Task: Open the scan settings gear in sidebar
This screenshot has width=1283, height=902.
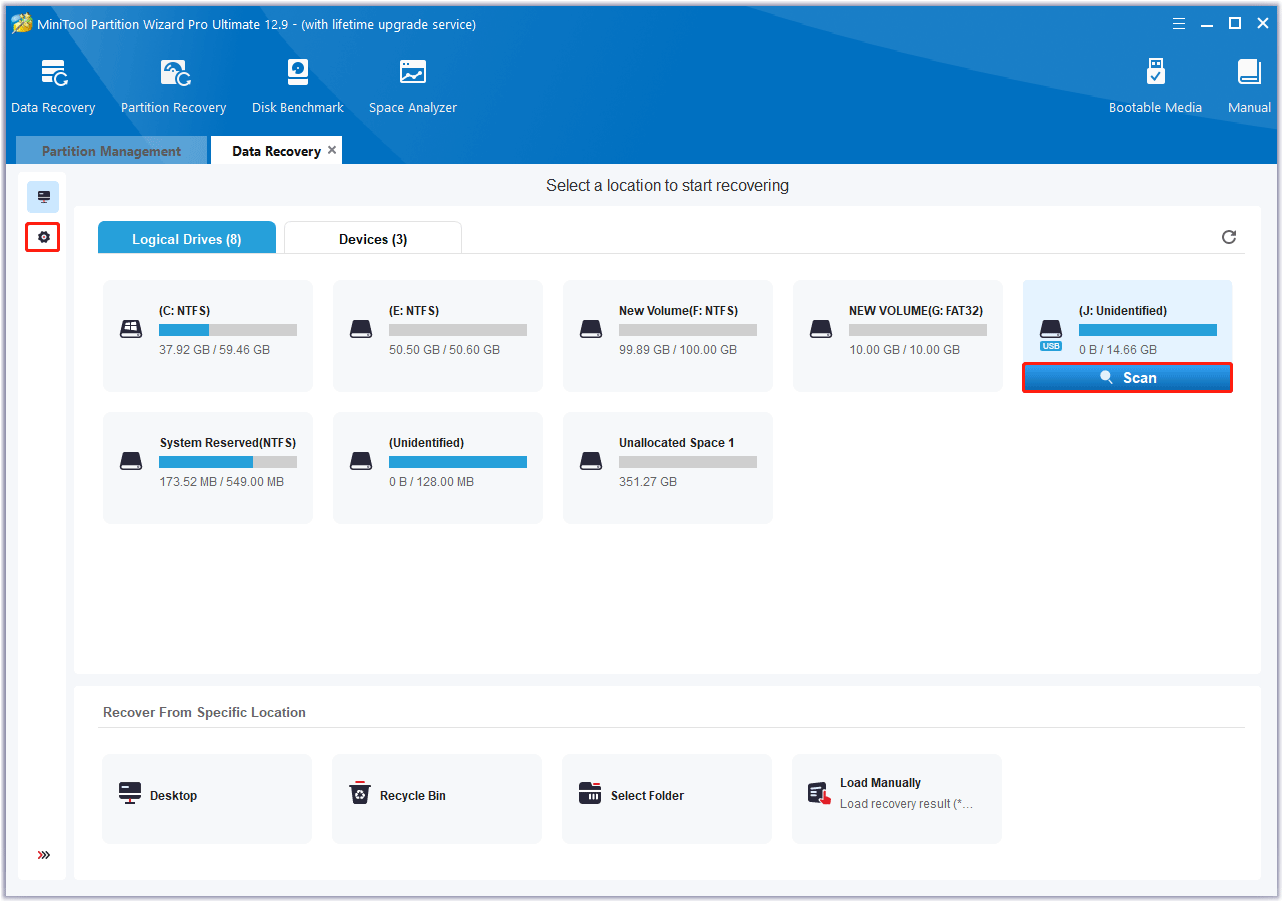Action: [x=42, y=237]
